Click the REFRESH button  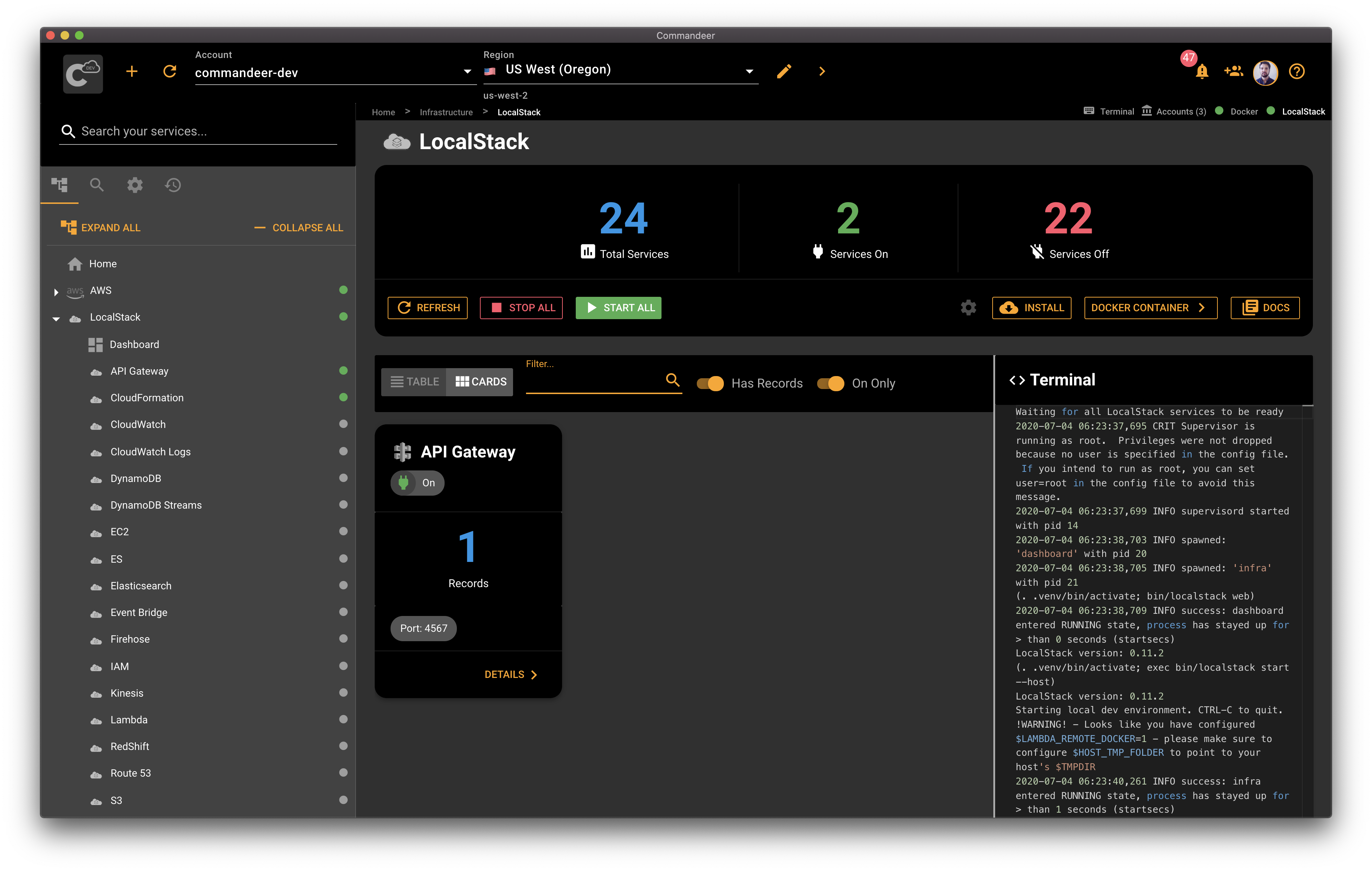(427, 308)
